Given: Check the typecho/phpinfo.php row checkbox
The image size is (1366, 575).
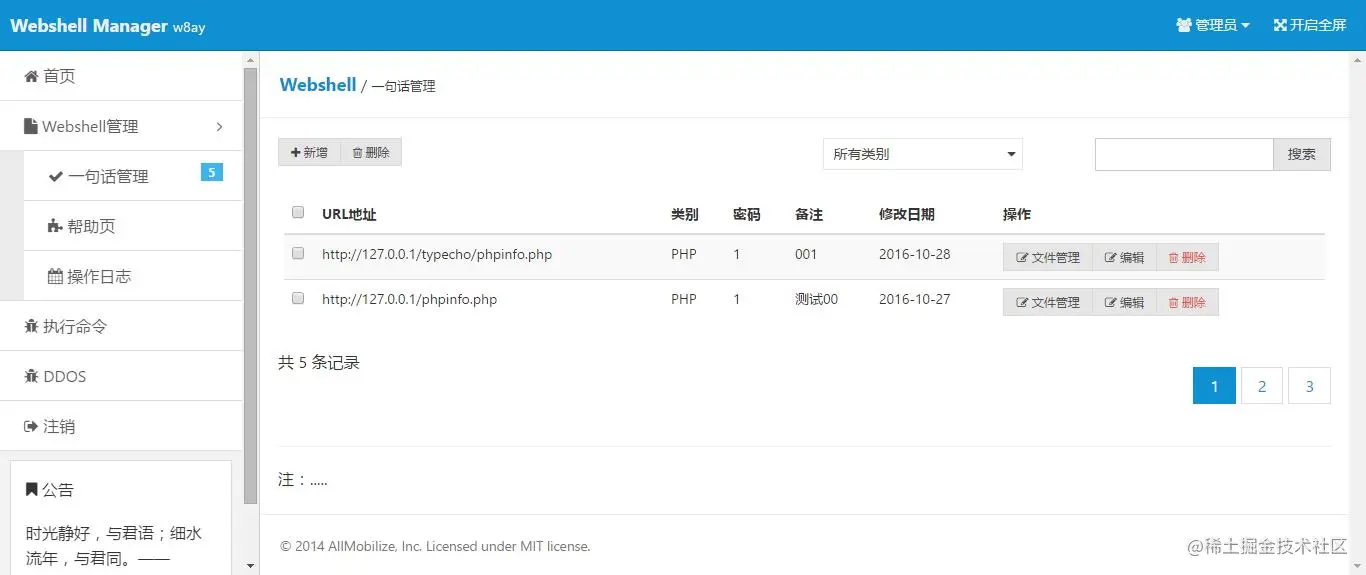Looking at the screenshot, I should (298, 253).
